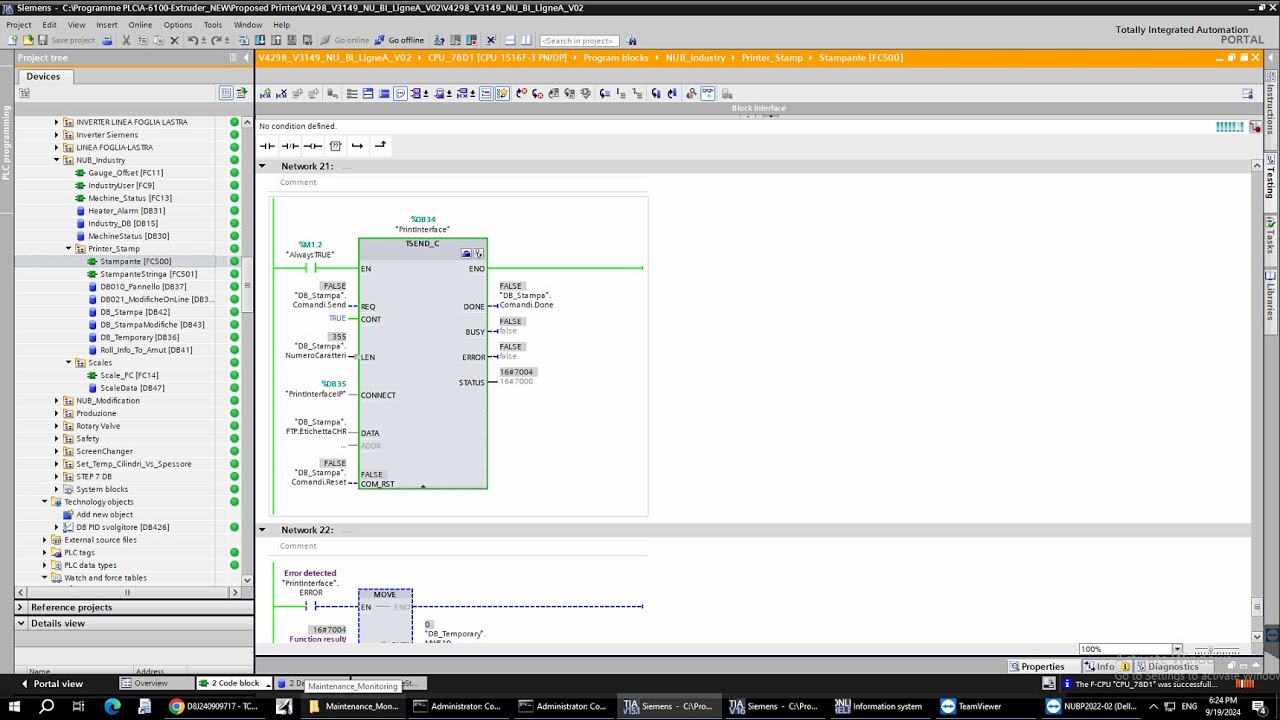Click the Go offline button
Screen dimensions: 1280x720
point(399,40)
